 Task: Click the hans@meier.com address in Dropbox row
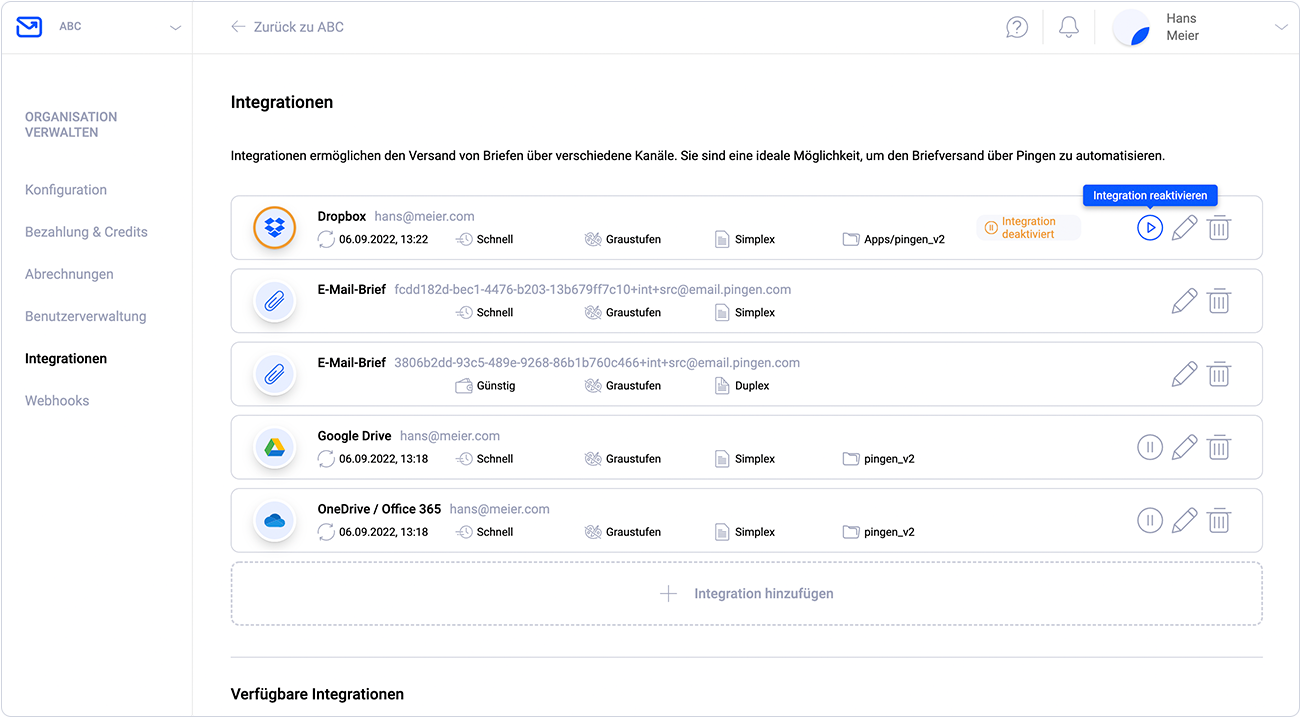point(424,216)
